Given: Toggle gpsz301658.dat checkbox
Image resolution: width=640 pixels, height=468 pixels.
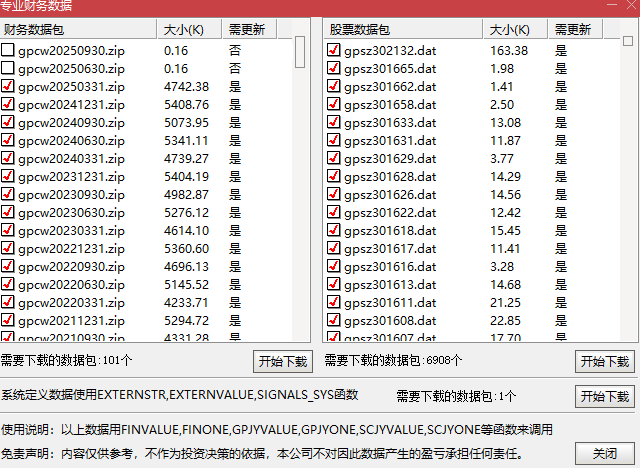Looking at the screenshot, I should click(x=333, y=104).
